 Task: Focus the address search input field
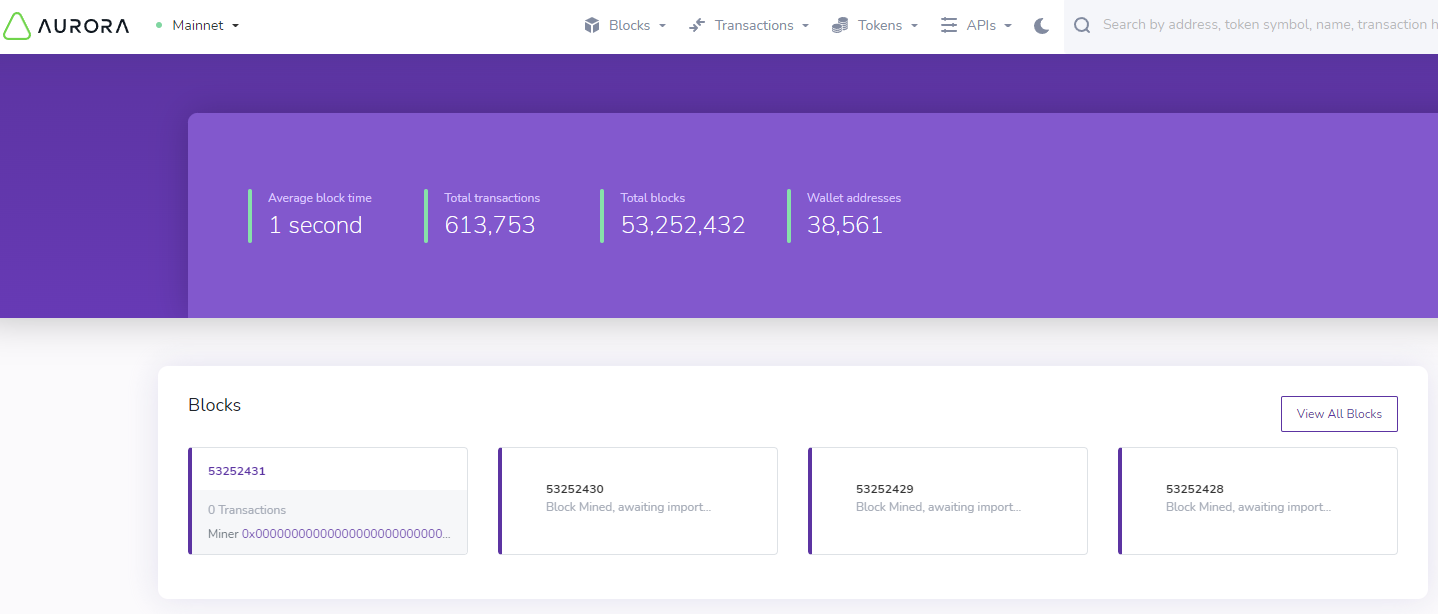(1269, 25)
